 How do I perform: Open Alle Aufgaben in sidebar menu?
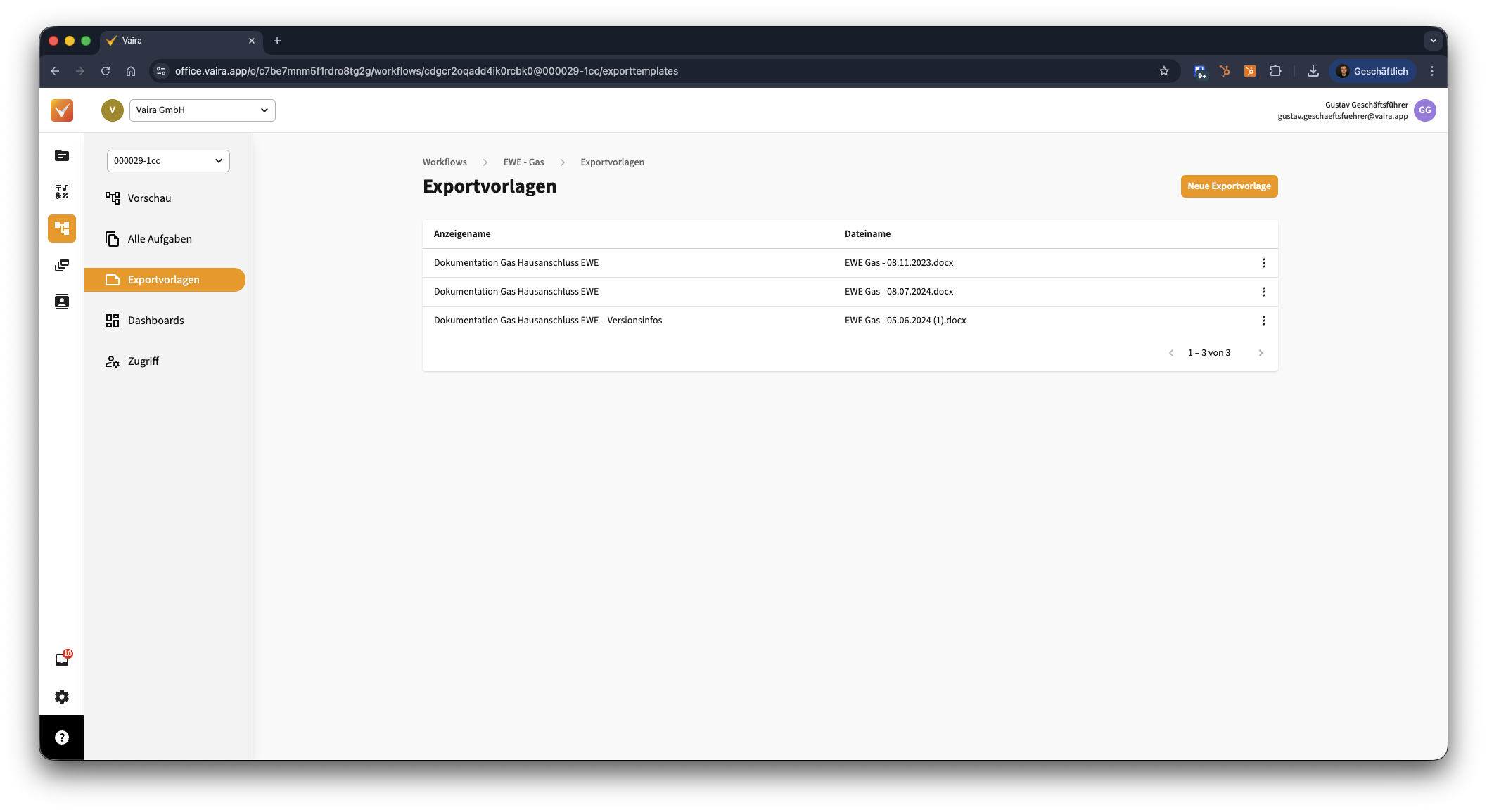(x=160, y=239)
